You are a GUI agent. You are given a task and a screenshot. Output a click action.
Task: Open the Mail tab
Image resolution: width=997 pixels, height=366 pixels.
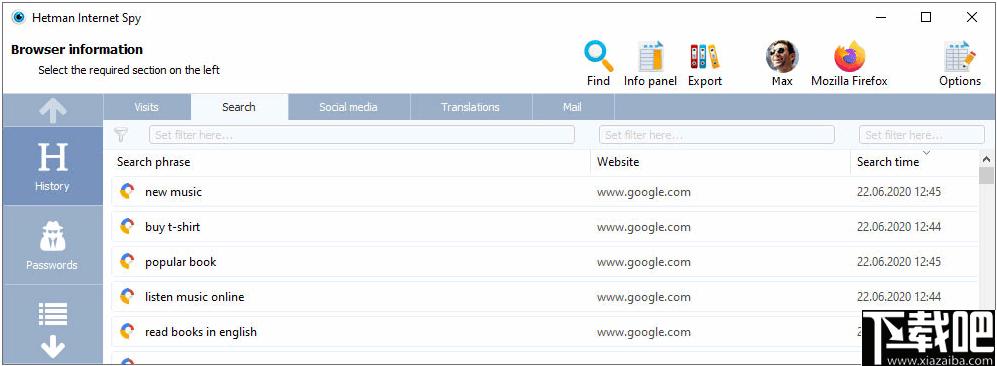pyautogui.click(x=572, y=107)
